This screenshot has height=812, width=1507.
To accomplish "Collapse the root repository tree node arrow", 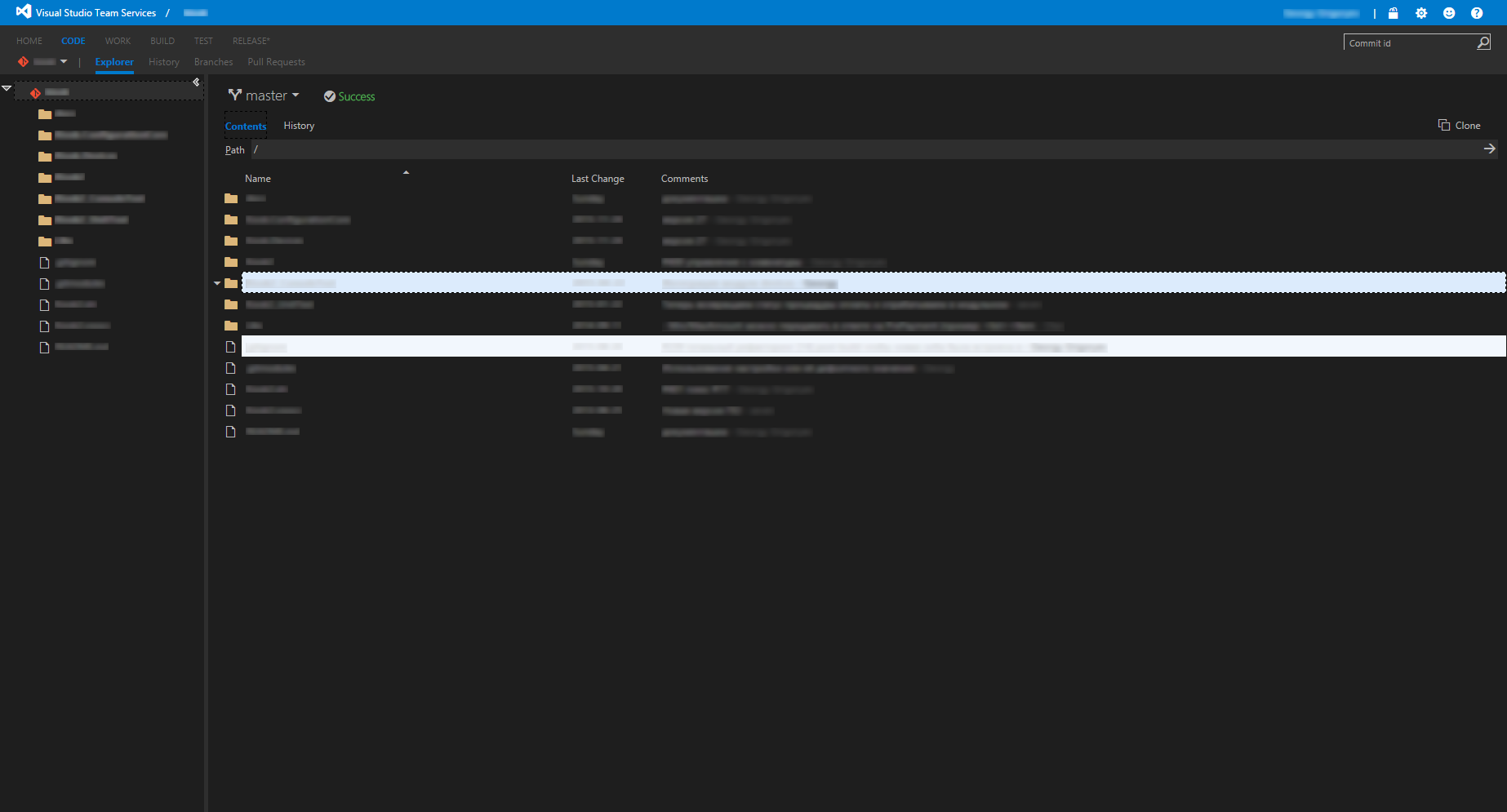I will point(7,88).
